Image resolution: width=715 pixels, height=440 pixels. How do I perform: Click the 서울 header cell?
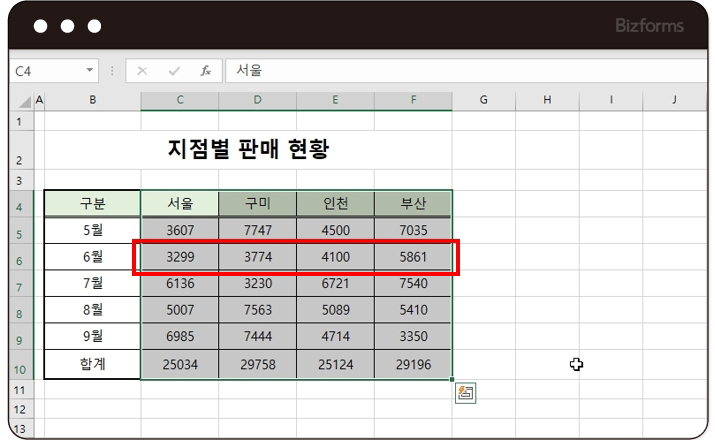[179, 204]
